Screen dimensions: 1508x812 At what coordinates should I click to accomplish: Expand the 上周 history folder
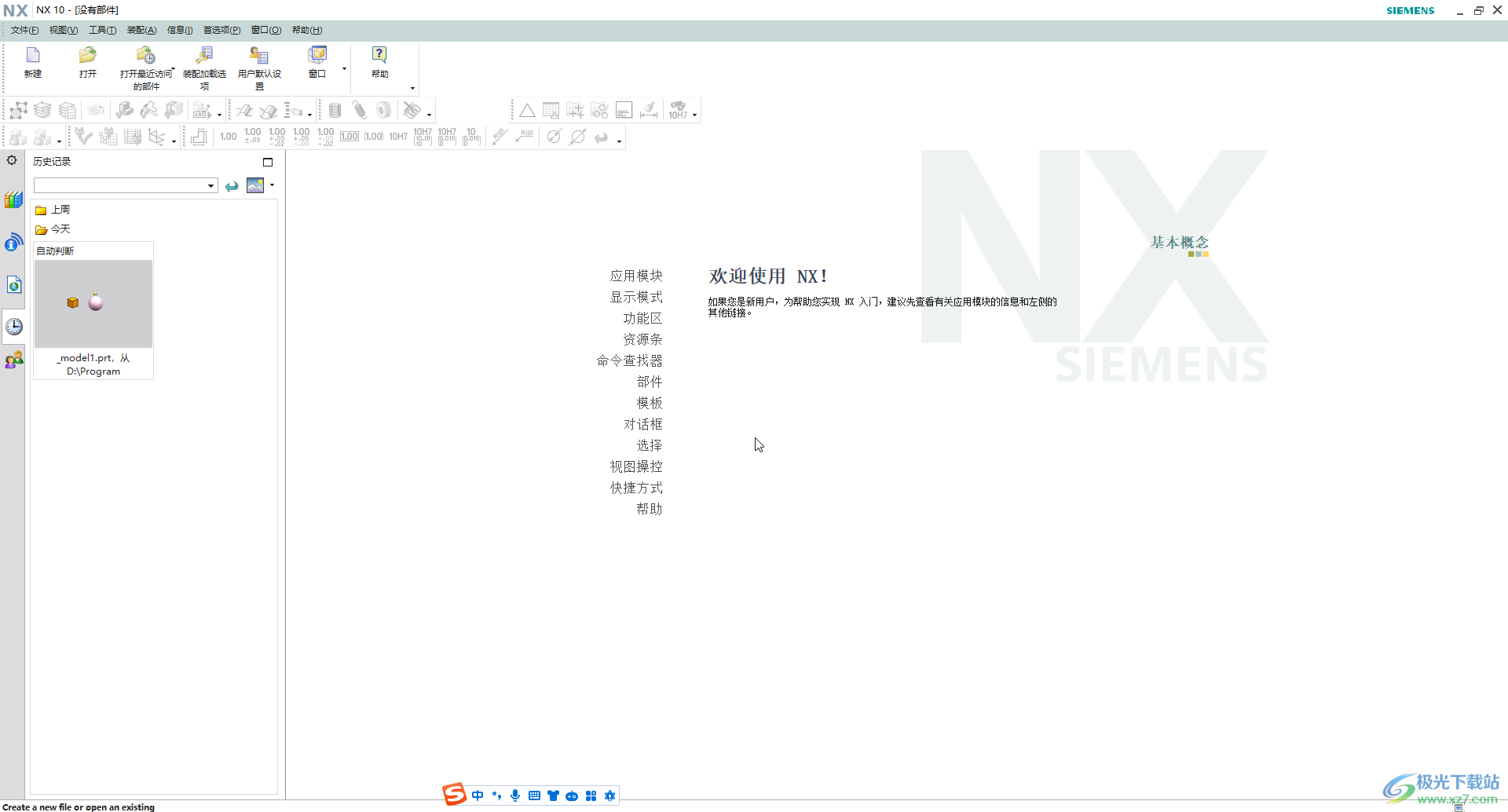point(53,210)
